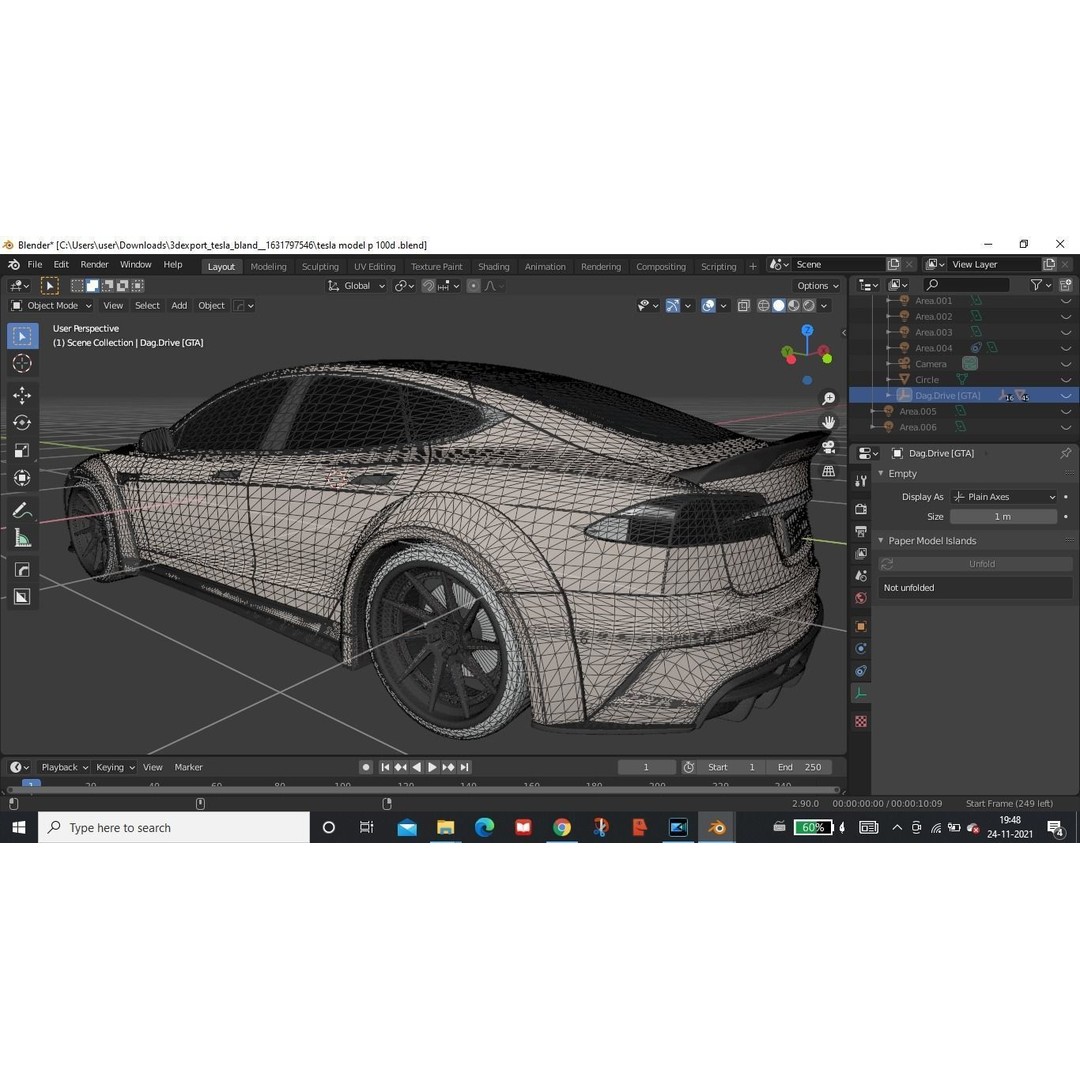Switch to solid viewport shading
1080x1080 pixels.
click(x=778, y=305)
